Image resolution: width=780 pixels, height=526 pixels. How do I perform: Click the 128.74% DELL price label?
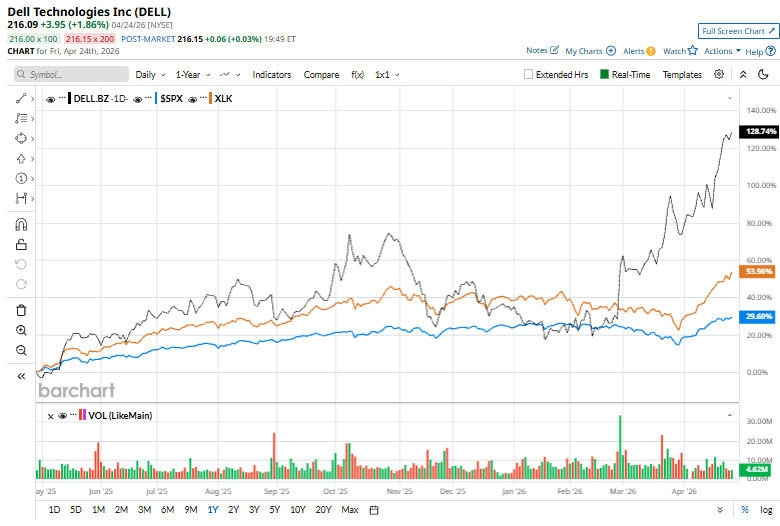tap(759, 131)
